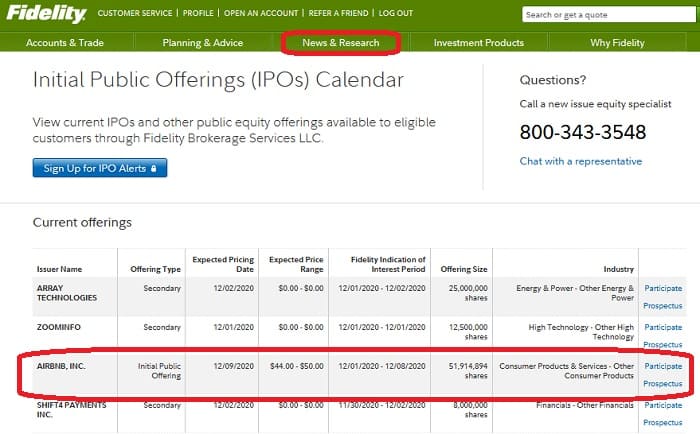Open Investment Products menu
Viewport: 700px width, 434px height.
click(479, 43)
